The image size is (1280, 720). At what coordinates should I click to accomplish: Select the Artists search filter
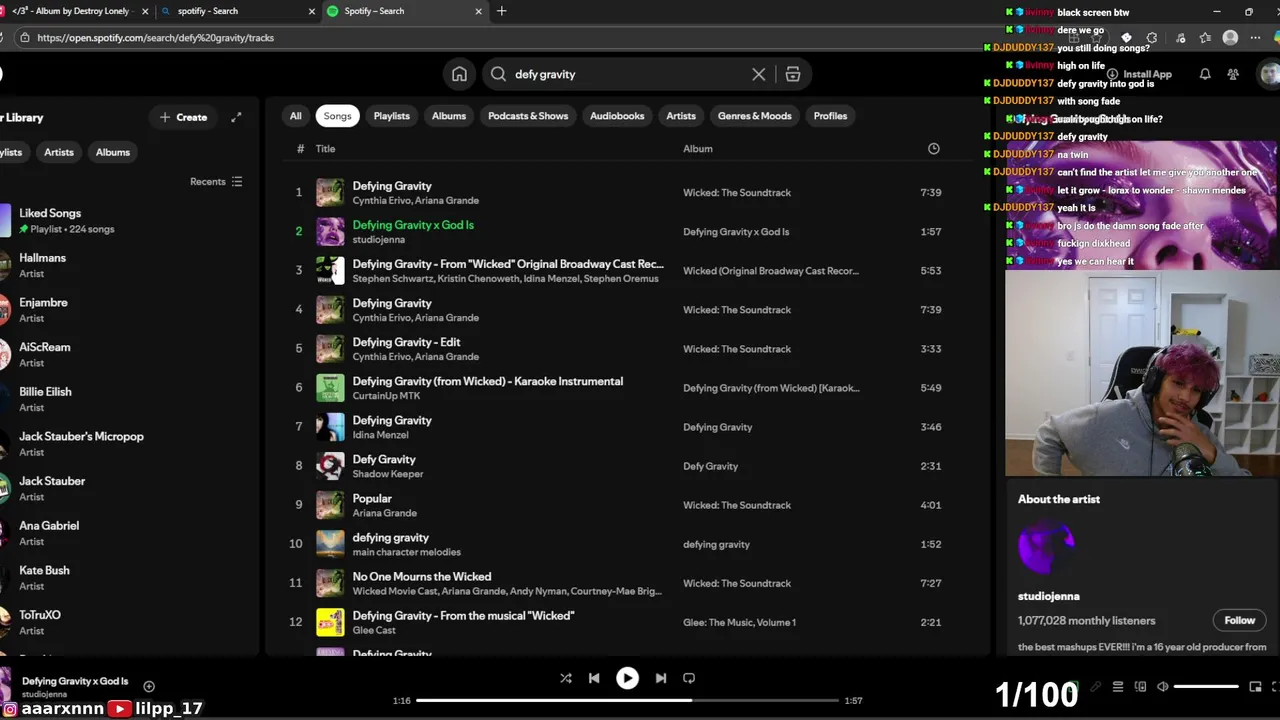(x=681, y=116)
